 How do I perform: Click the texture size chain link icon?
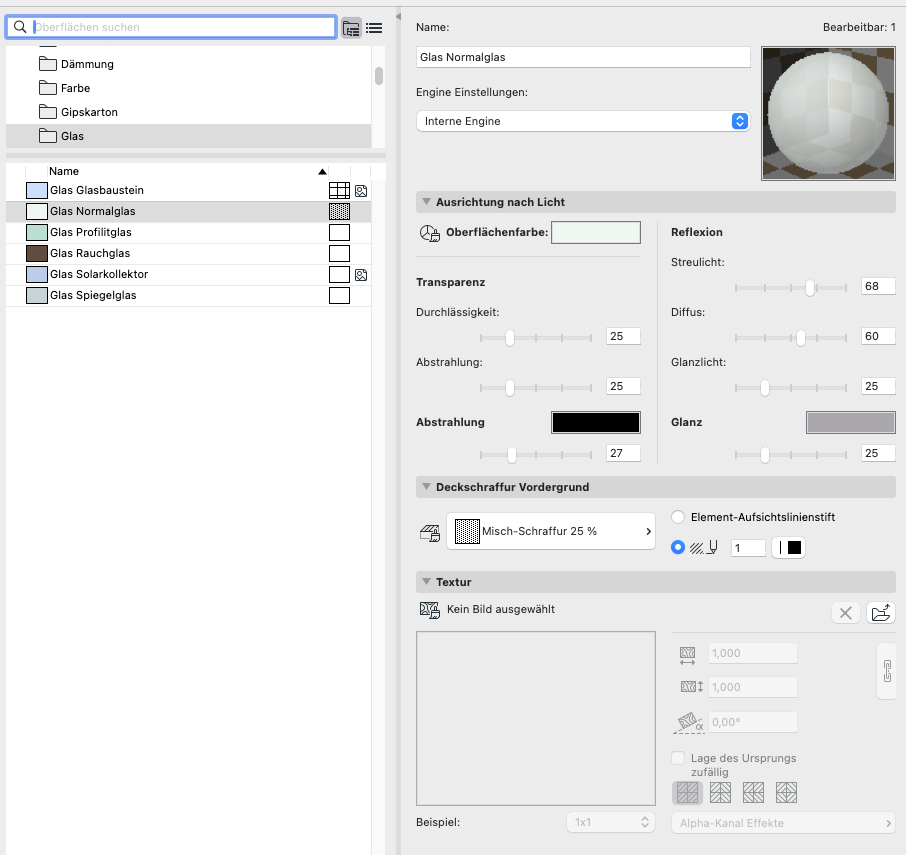(x=886, y=670)
